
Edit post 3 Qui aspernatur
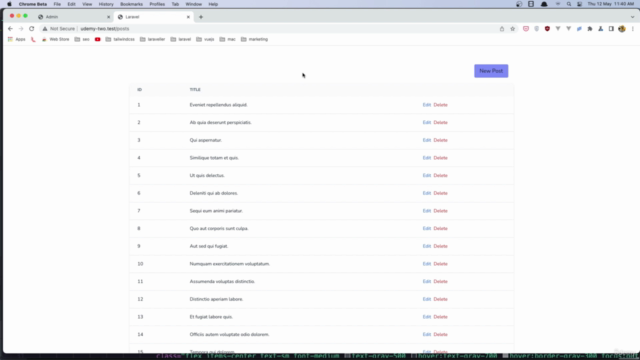427,140
